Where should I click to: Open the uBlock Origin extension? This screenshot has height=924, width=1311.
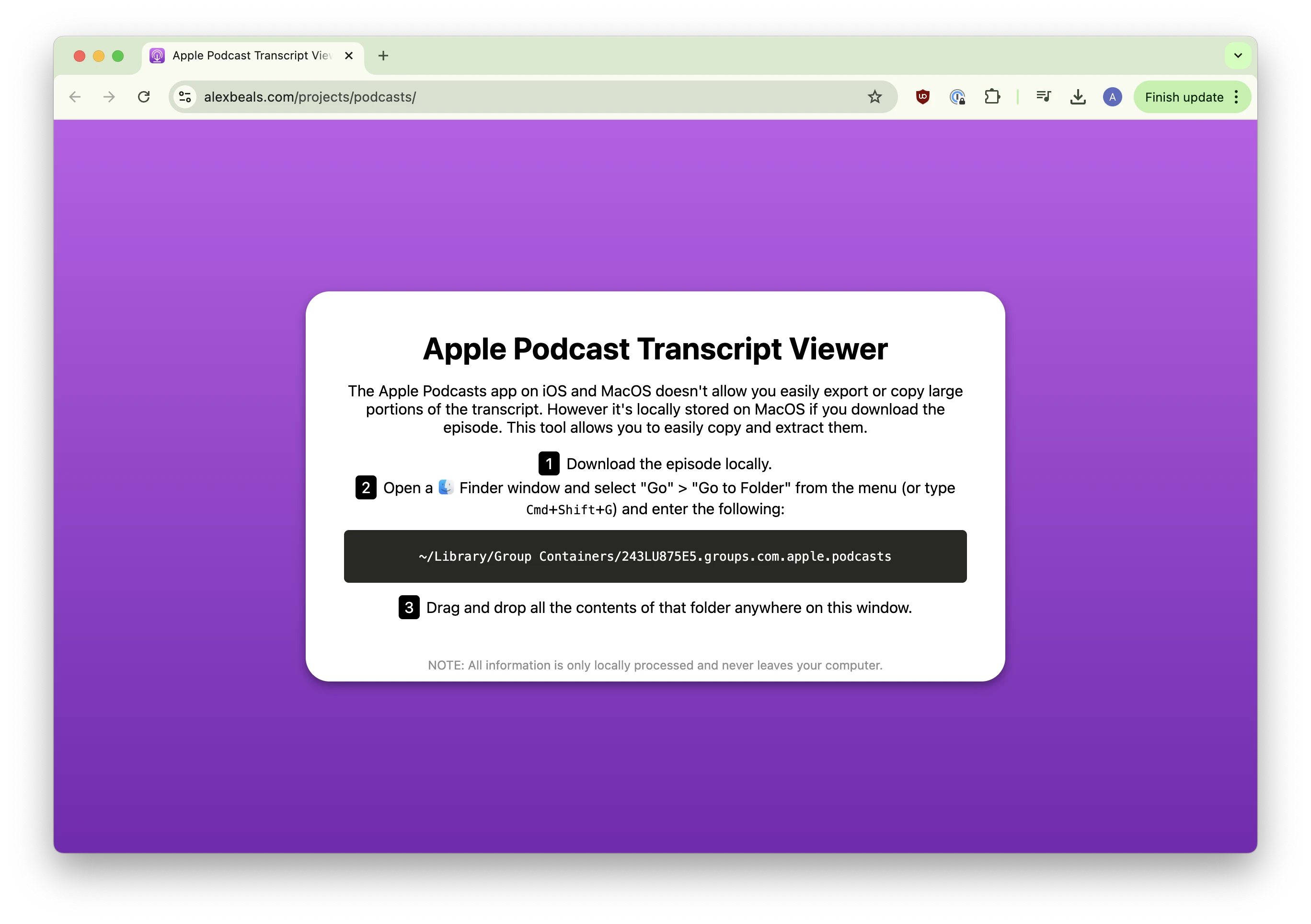923,97
